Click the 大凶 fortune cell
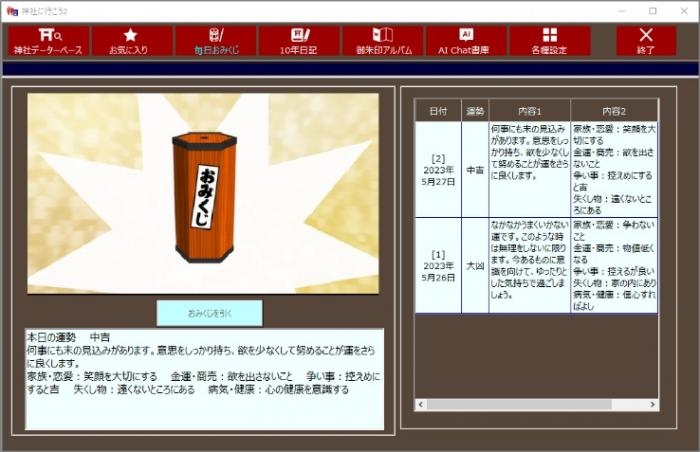The height and width of the screenshot is (452, 700). pyautogui.click(x=475, y=266)
